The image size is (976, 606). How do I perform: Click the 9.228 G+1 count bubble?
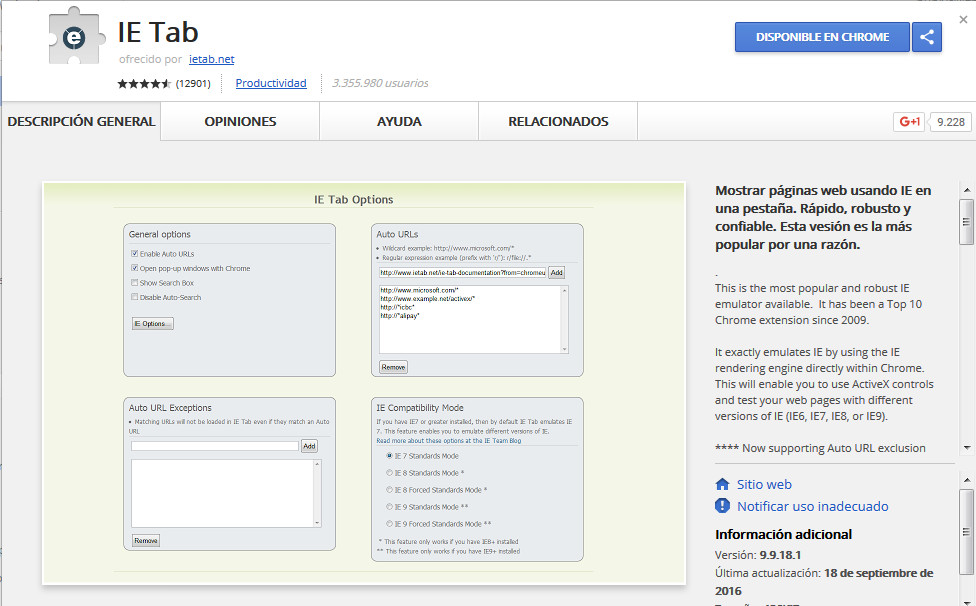point(950,122)
